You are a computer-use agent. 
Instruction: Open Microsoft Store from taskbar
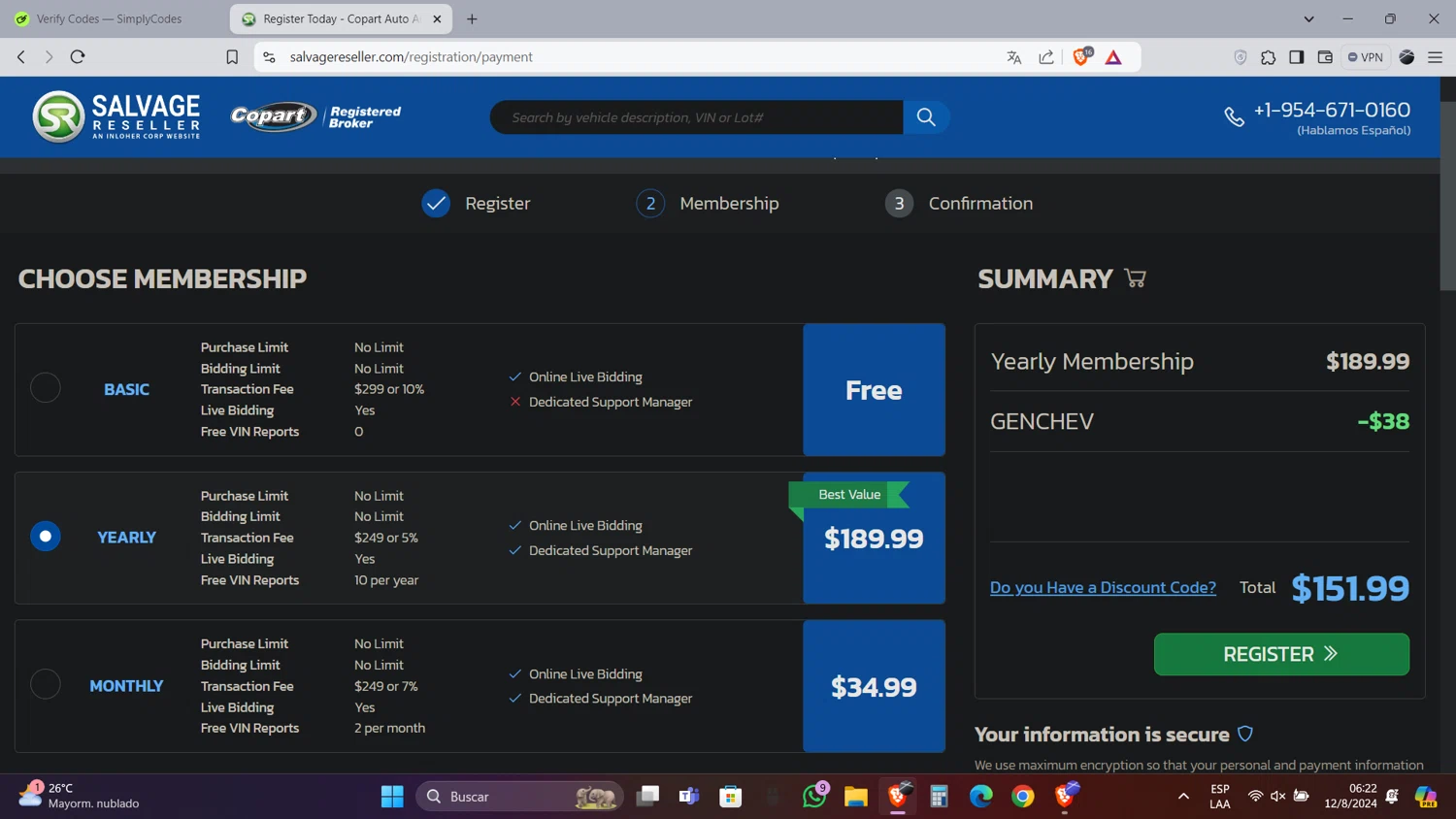(731, 797)
